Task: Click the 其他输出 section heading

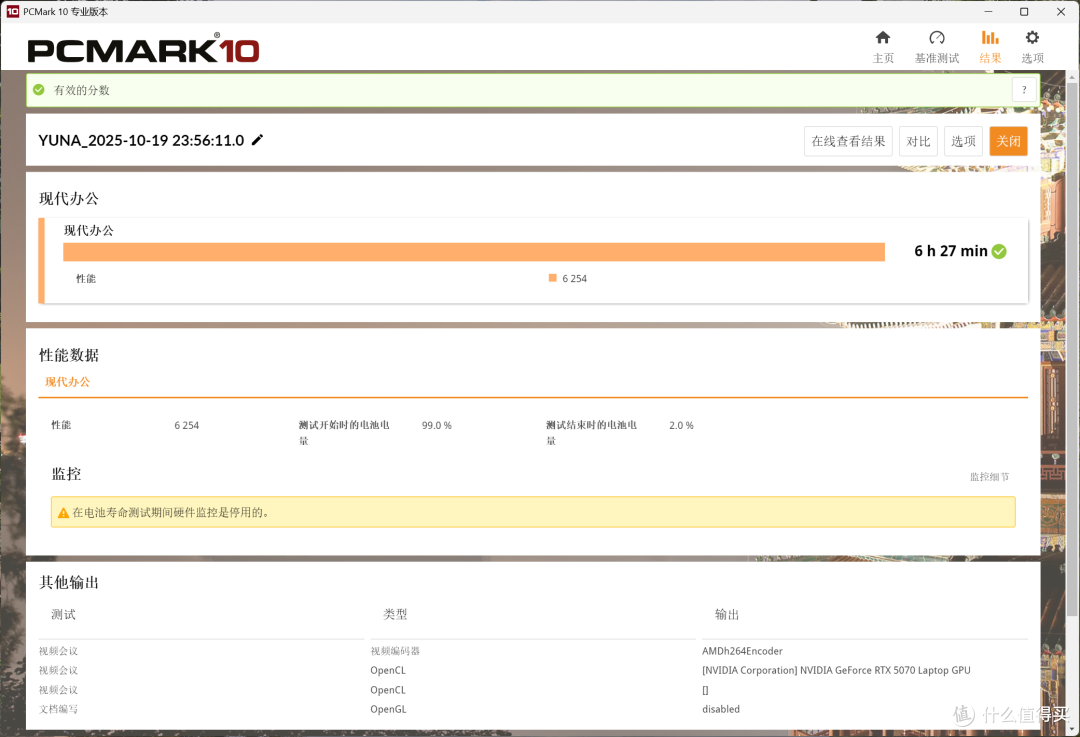Action: click(x=69, y=583)
